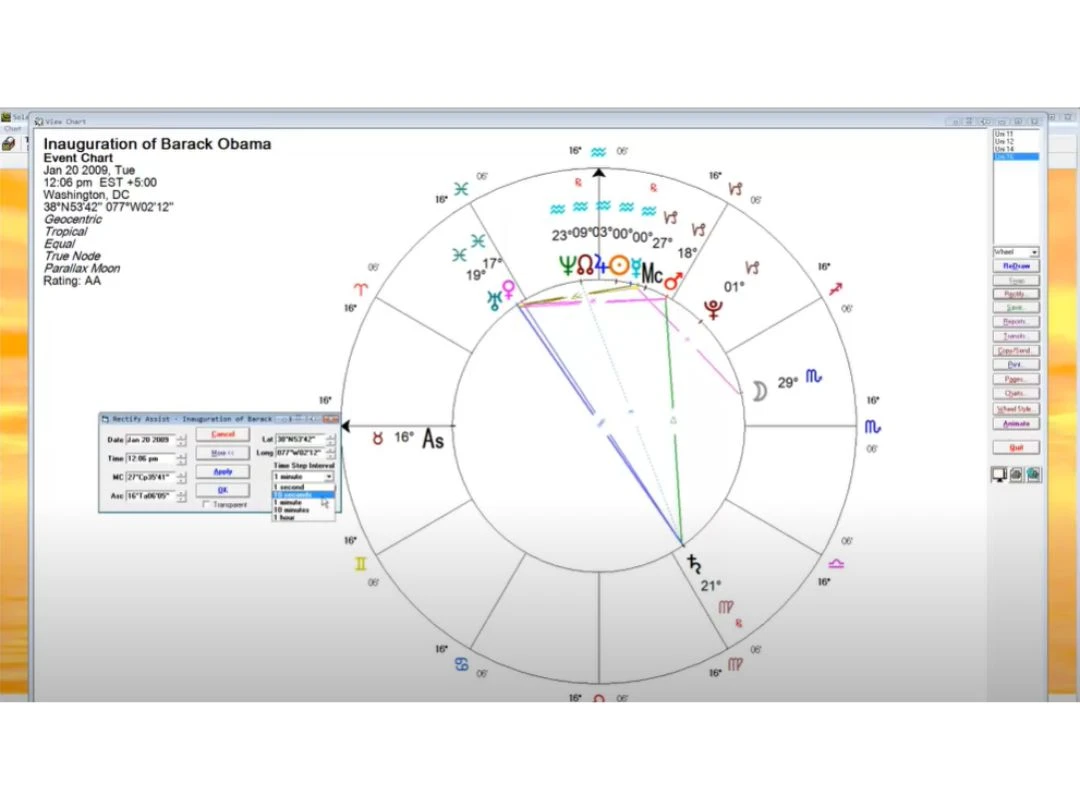Select '10 seconds' in time step list
Screen dimensions: 1080x810
coord(292,495)
